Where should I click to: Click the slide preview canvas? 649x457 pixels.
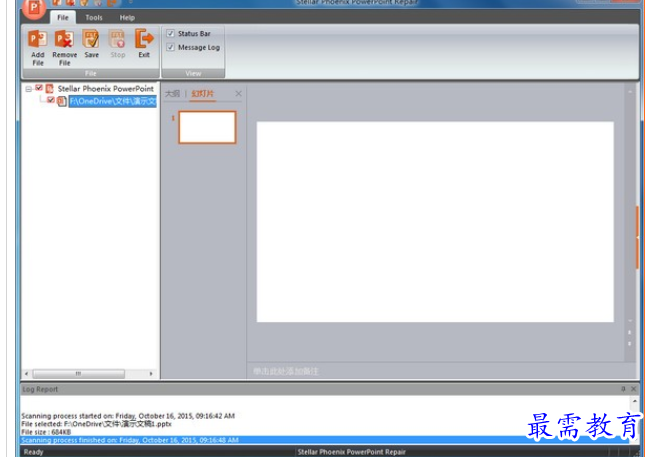[x=435, y=221]
